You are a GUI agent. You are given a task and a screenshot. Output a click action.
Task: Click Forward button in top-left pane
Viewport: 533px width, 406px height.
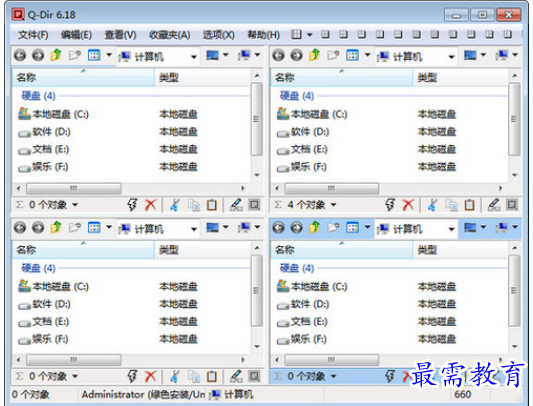(38, 55)
